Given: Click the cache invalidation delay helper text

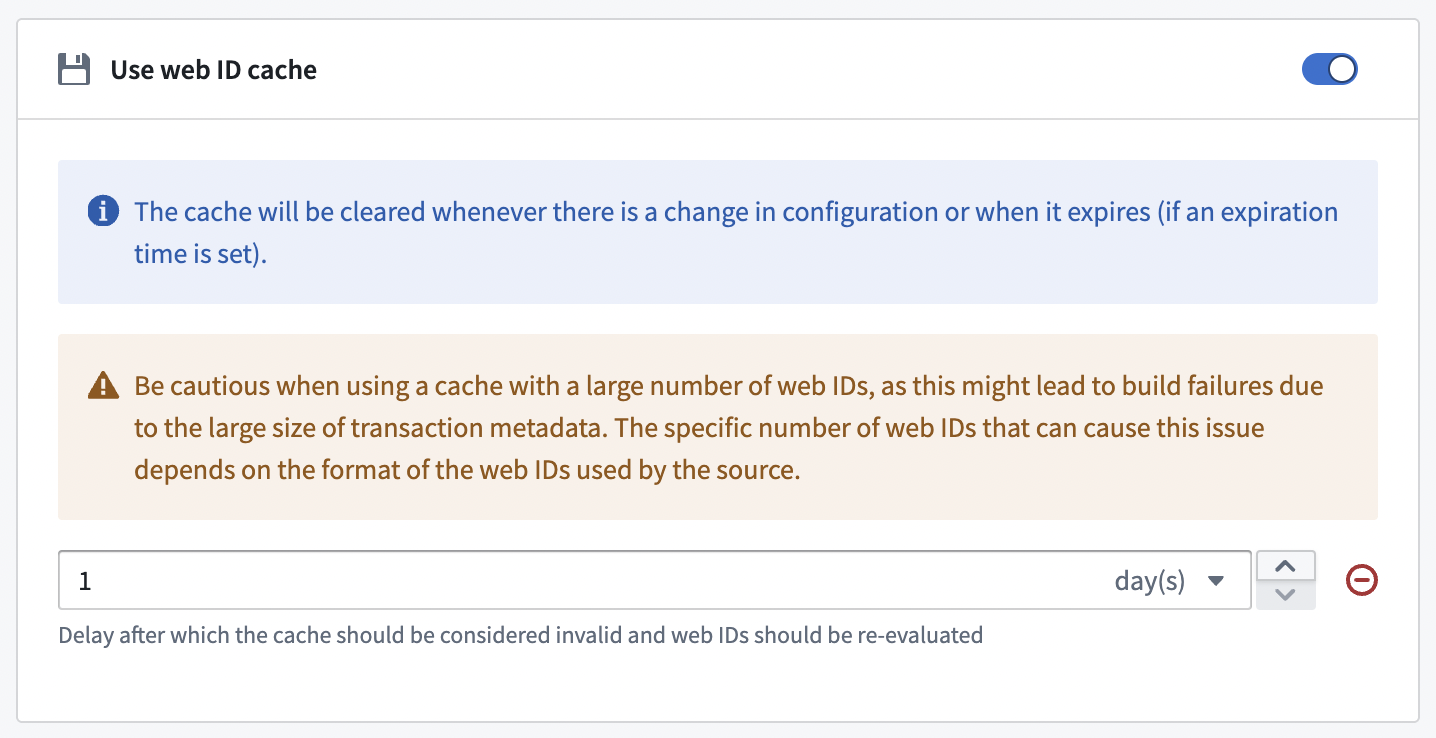Looking at the screenshot, I should tap(520, 634).
